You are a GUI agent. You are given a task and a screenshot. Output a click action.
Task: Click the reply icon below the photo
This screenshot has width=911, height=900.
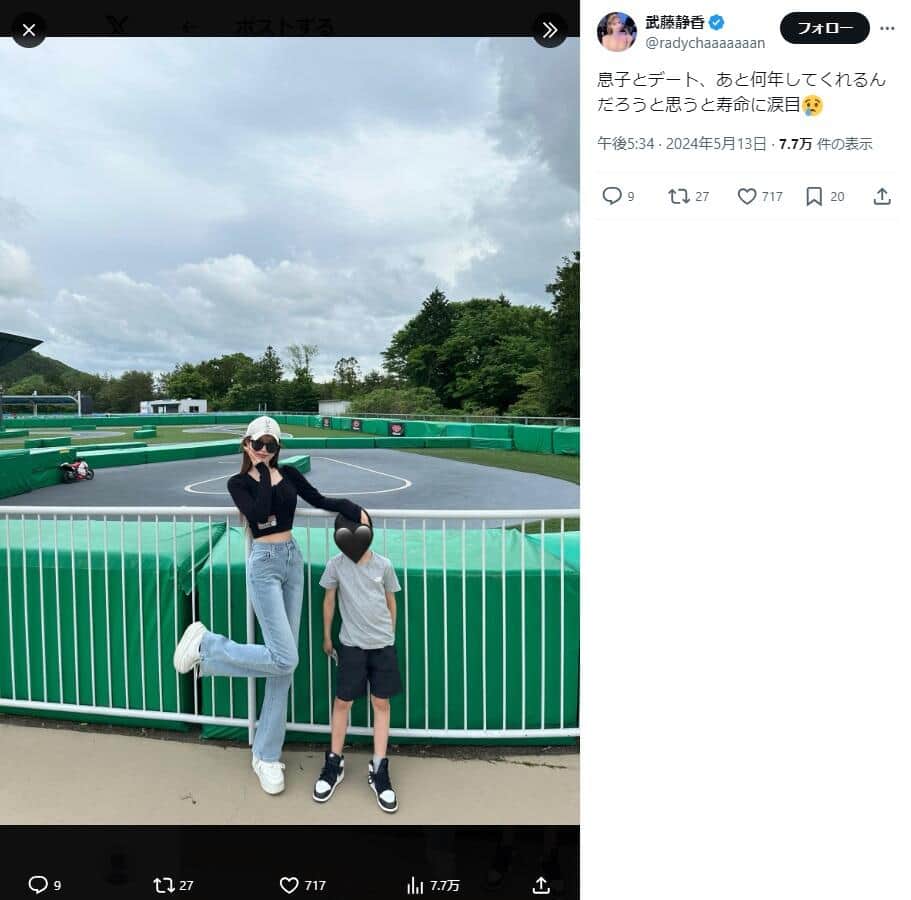click(x=38, y=885)
